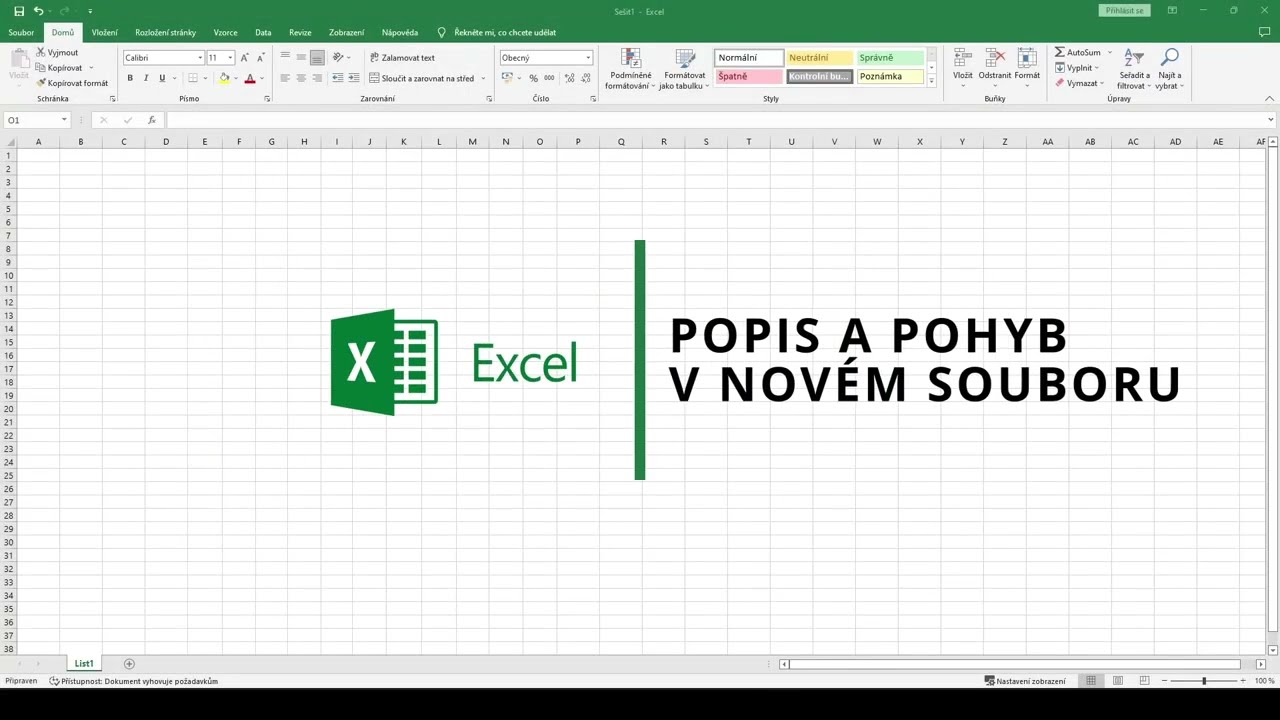
Task: Open Vyplnit fill menu
Action: click(1076, 68)
